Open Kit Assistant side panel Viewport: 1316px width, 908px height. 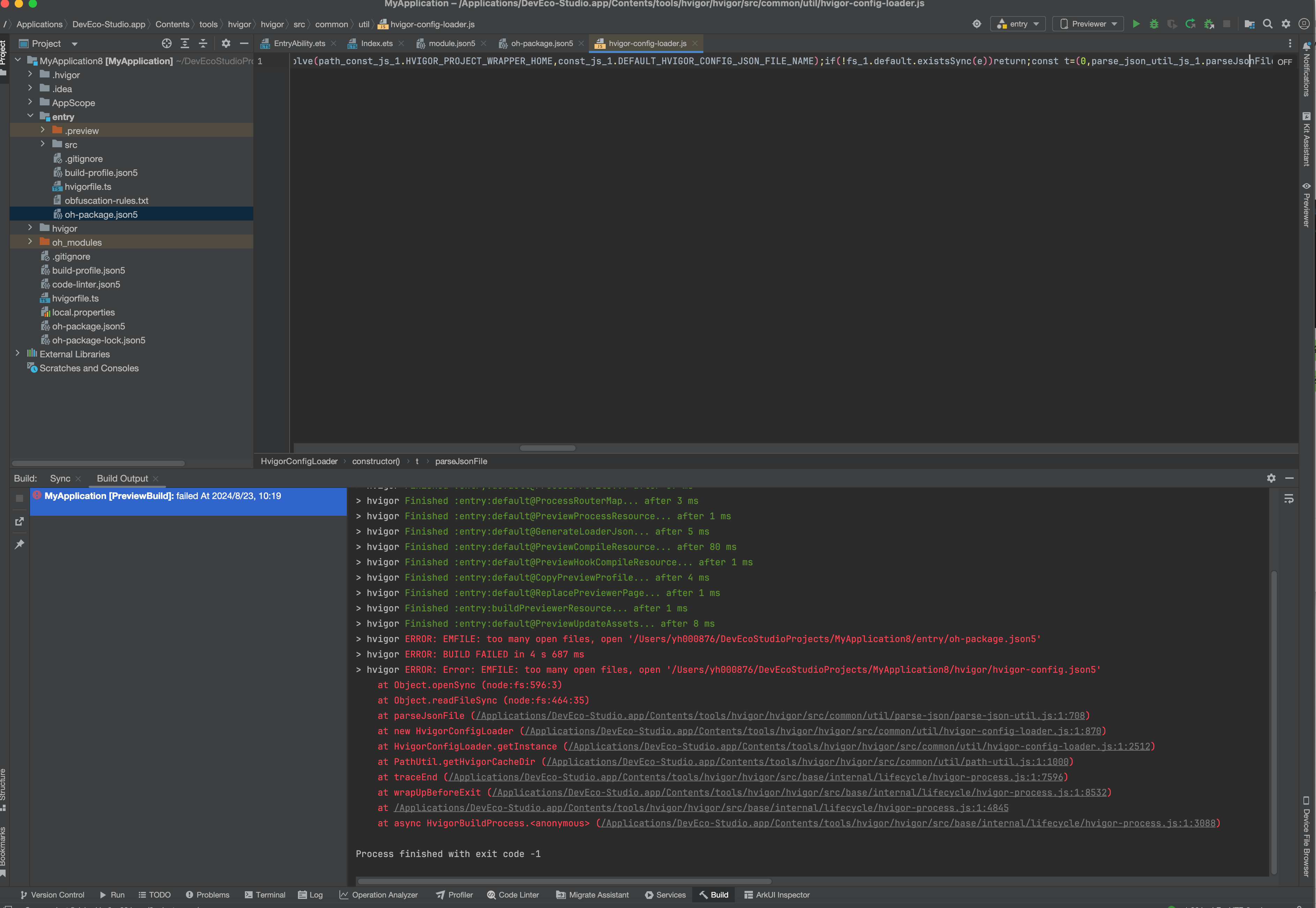tap(1306, 139)
